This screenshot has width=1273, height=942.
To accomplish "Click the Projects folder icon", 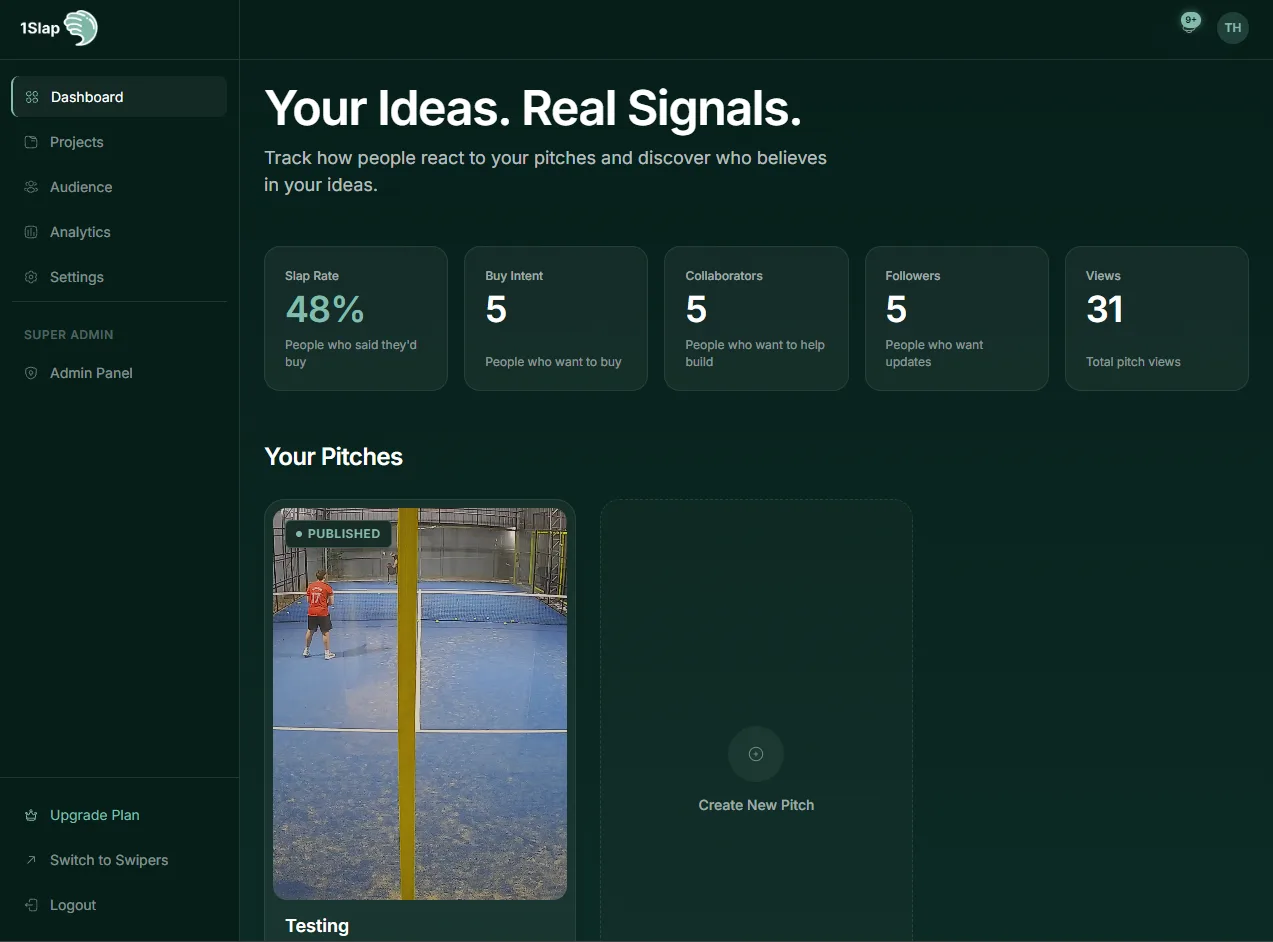I will [31, 142].
